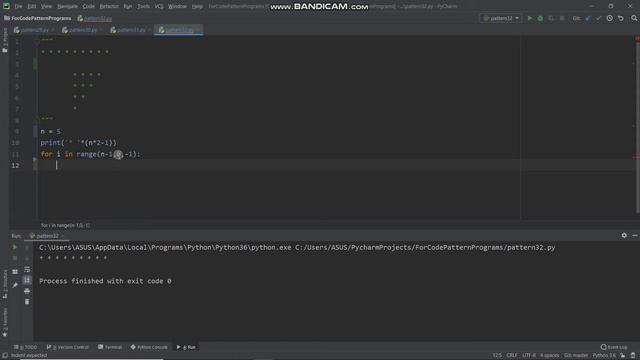
Task: Open the Code menu
Action: click(x=89, y=7)
